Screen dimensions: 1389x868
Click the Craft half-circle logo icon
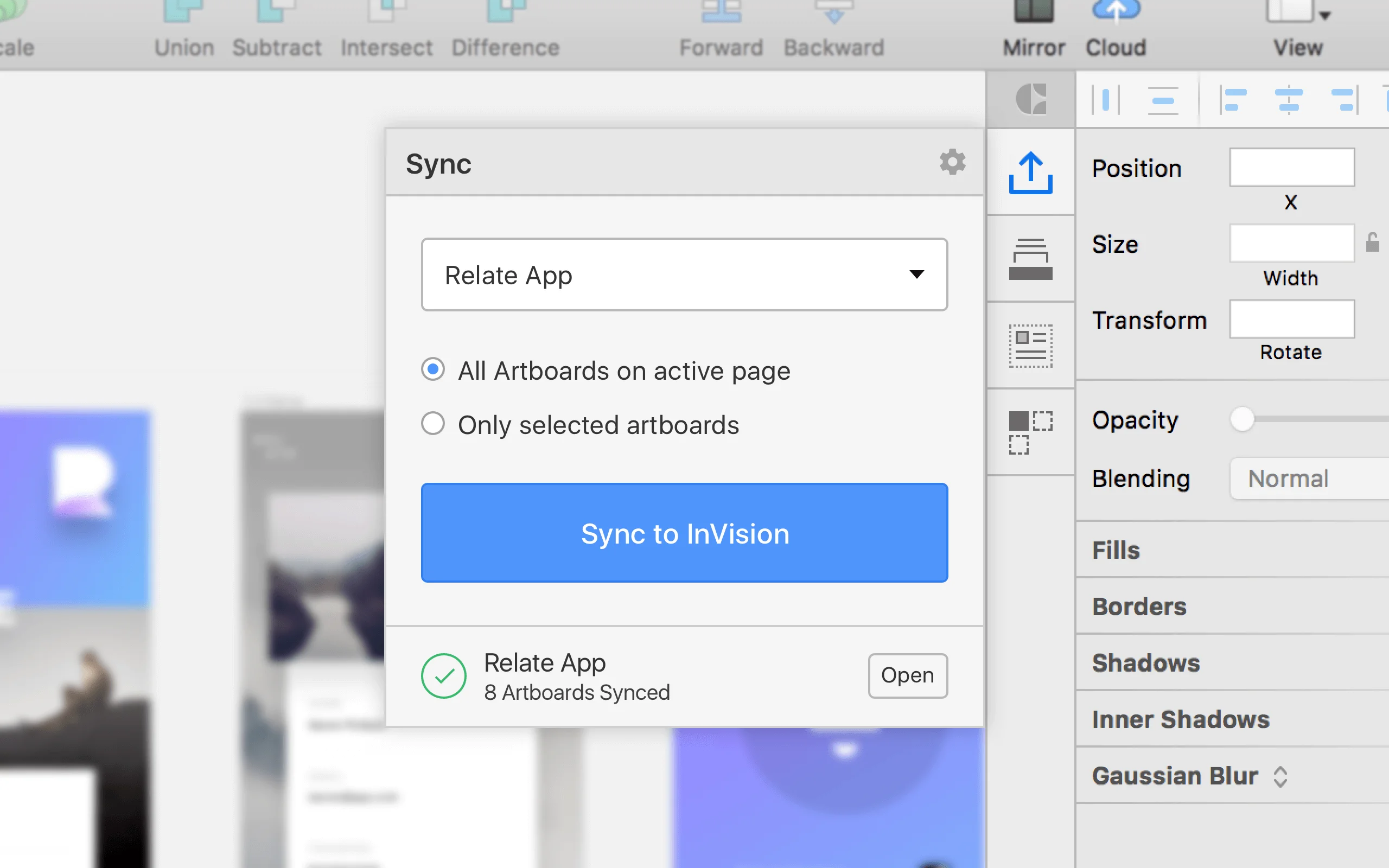click(1031, 99)
